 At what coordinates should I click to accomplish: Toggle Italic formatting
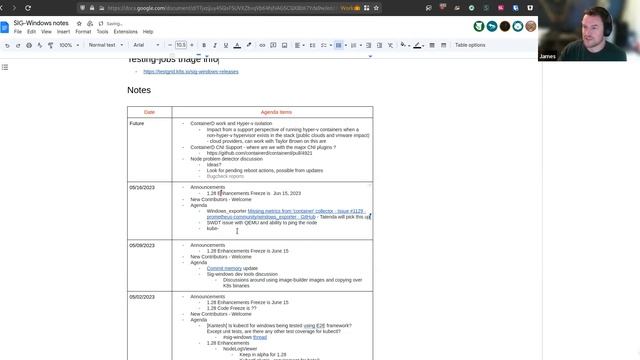(215, 45)
